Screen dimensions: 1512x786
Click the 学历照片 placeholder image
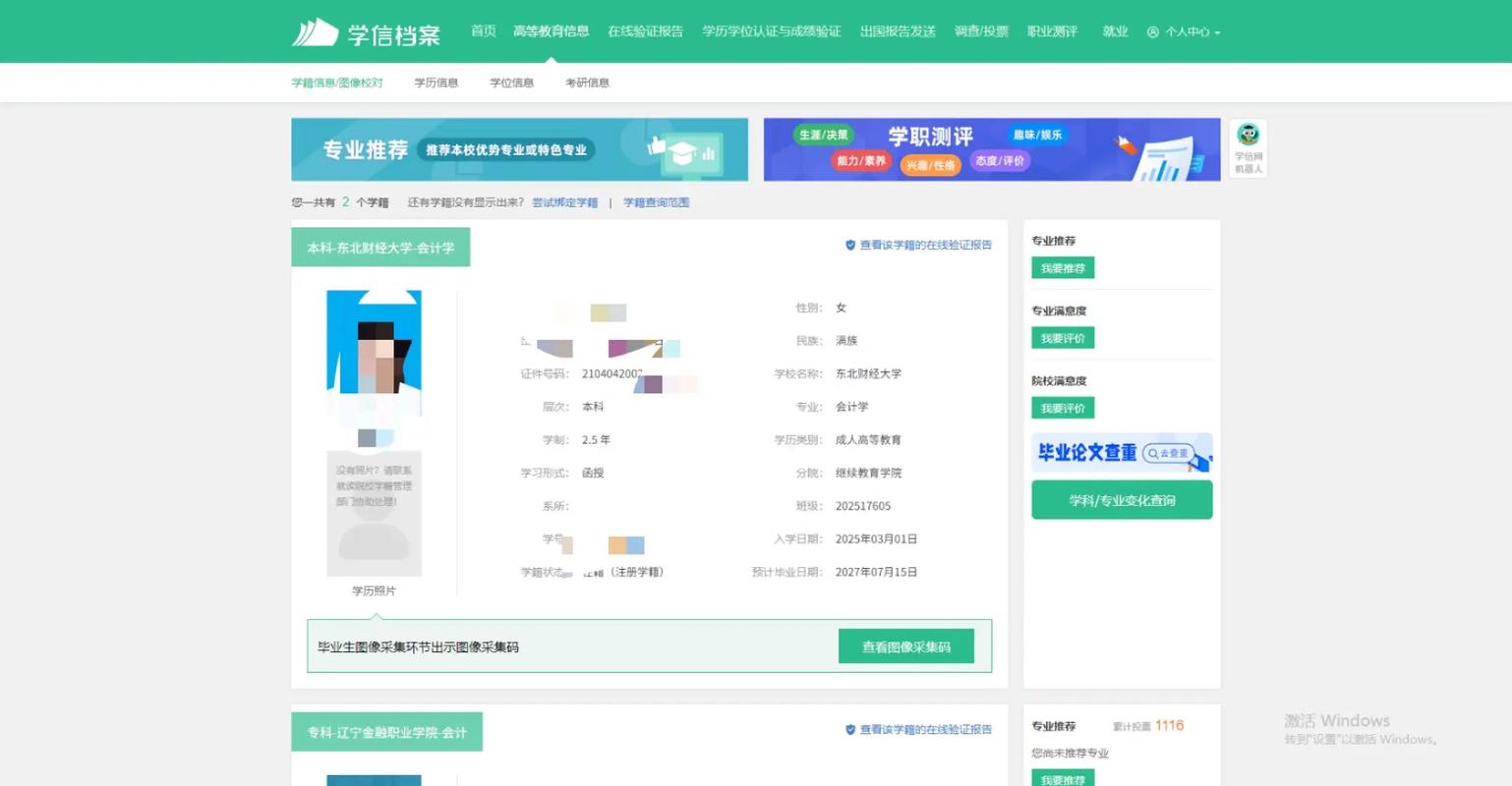coord(374,514)
